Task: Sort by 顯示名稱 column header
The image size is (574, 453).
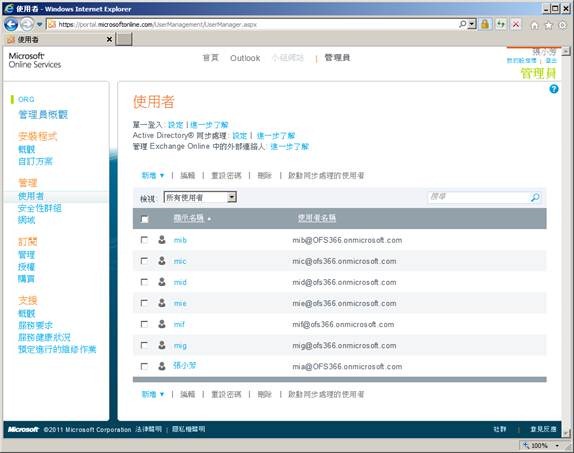Action: pyautogui.click(x=189, y=218)
